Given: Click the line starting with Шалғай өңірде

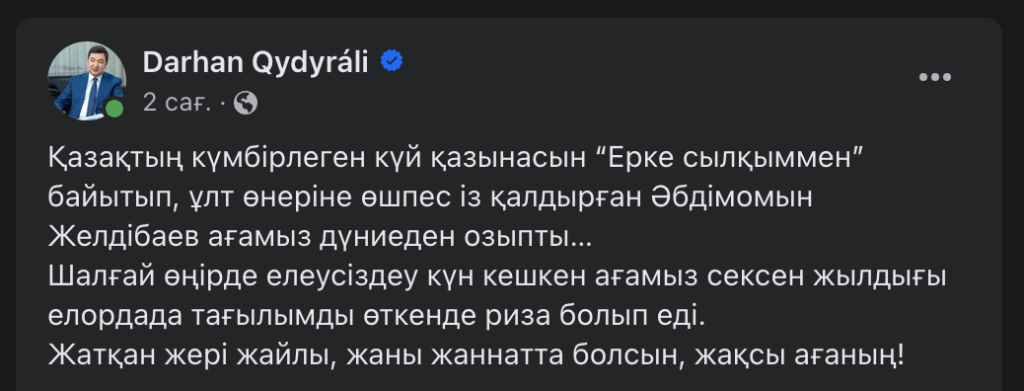Looking at the screenshot, I should pos(498,277).
